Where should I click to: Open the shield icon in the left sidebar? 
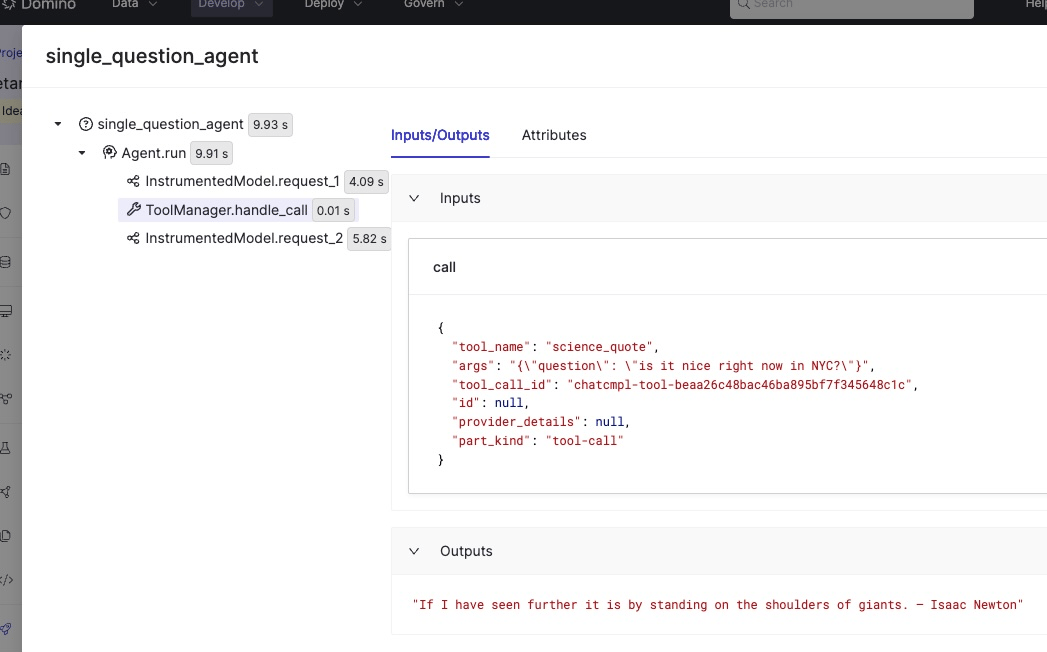(5, 213)
